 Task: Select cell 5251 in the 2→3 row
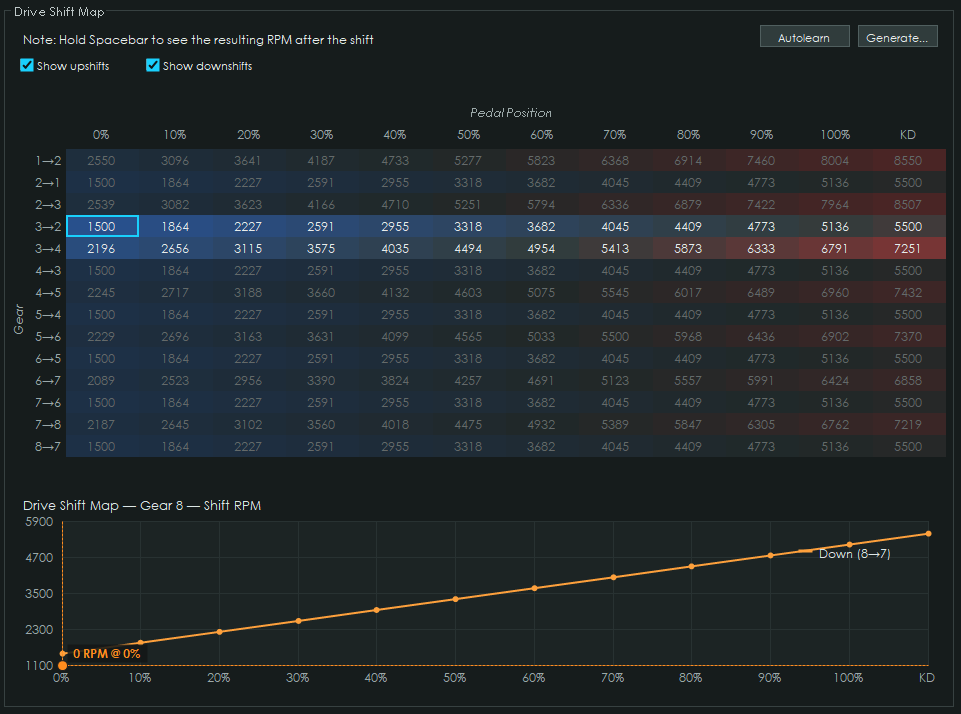468,205
